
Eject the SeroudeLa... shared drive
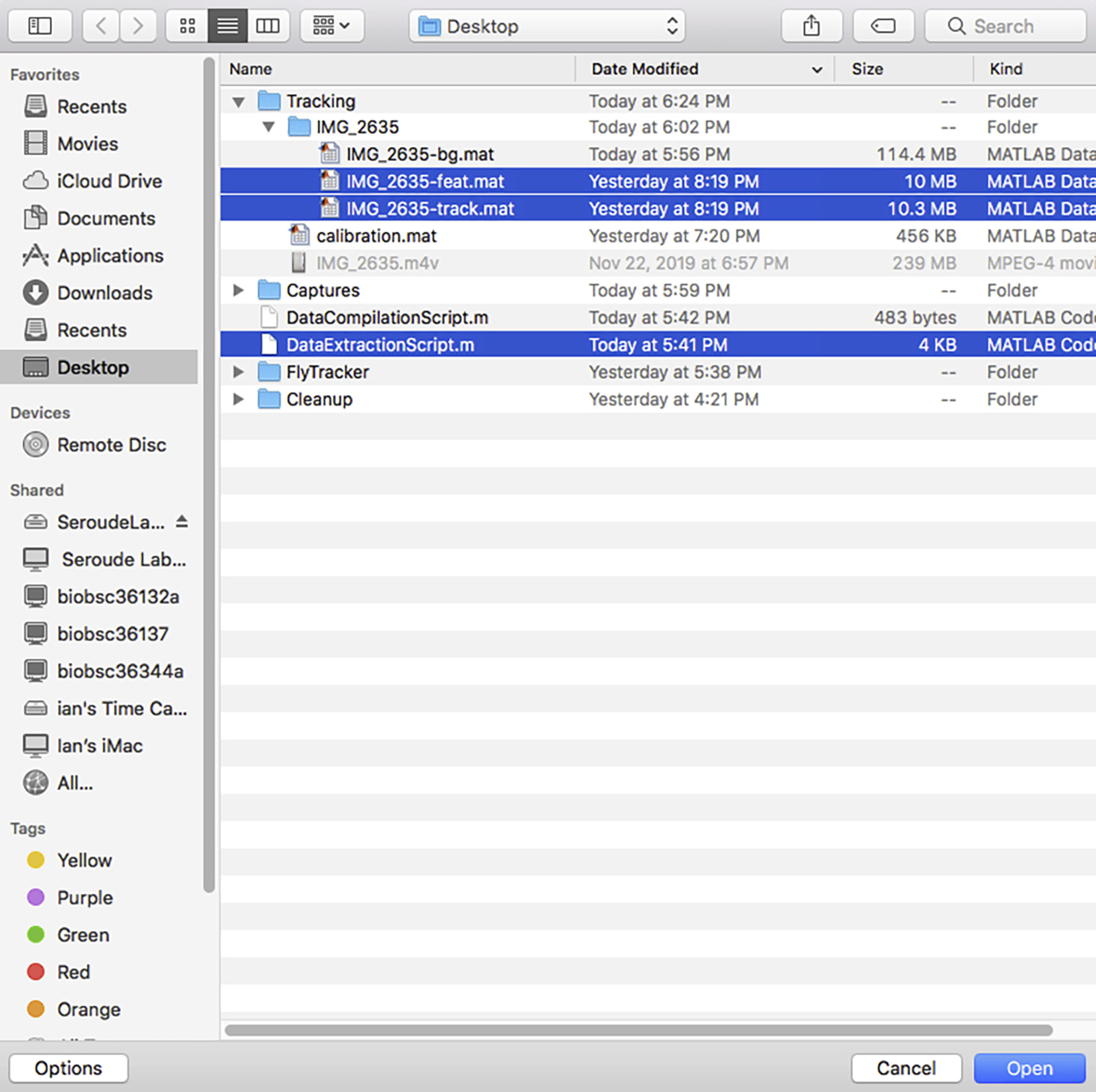click(x=182, y=522)
